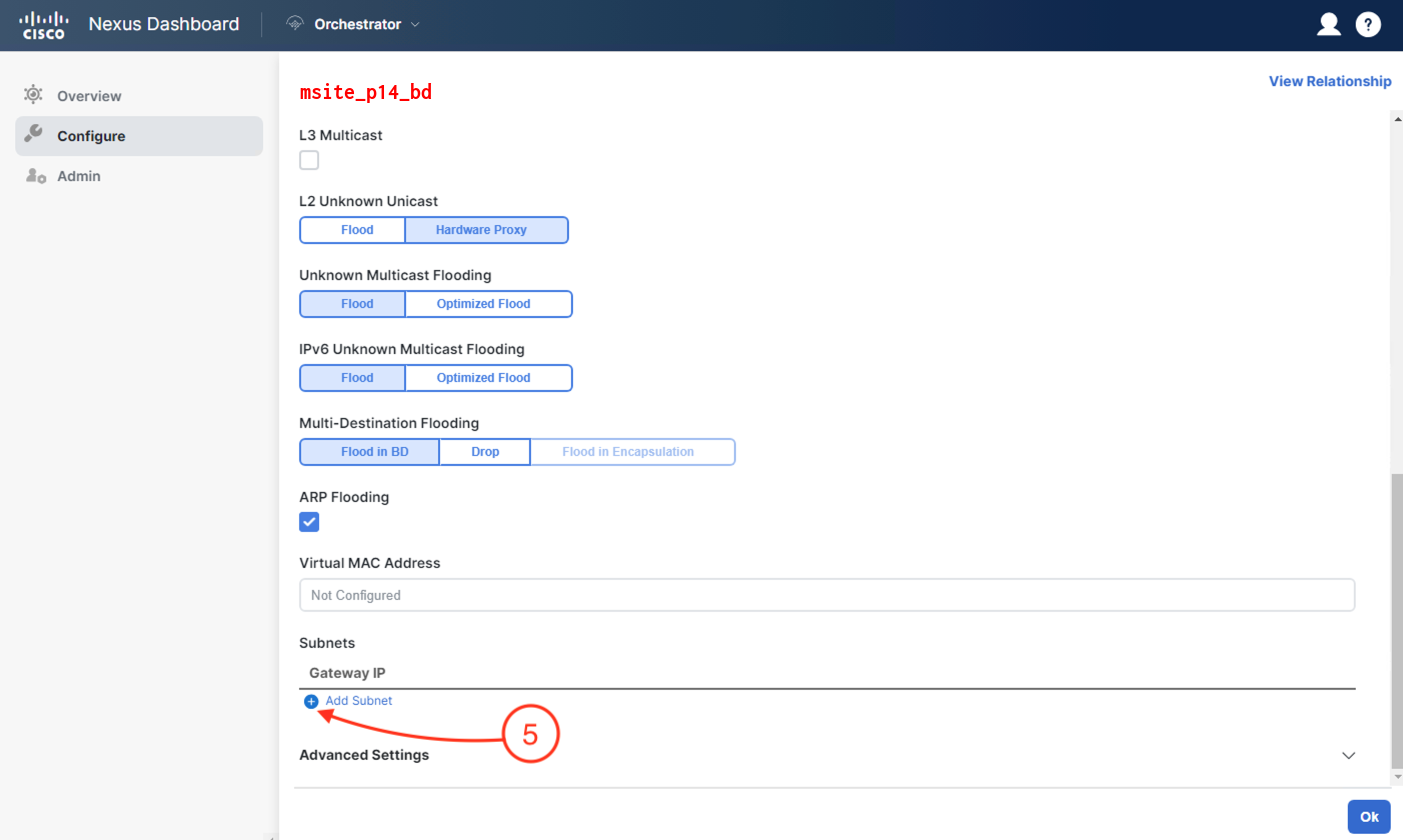
Task: Open the user profile icon
Action: (1328, 25)
